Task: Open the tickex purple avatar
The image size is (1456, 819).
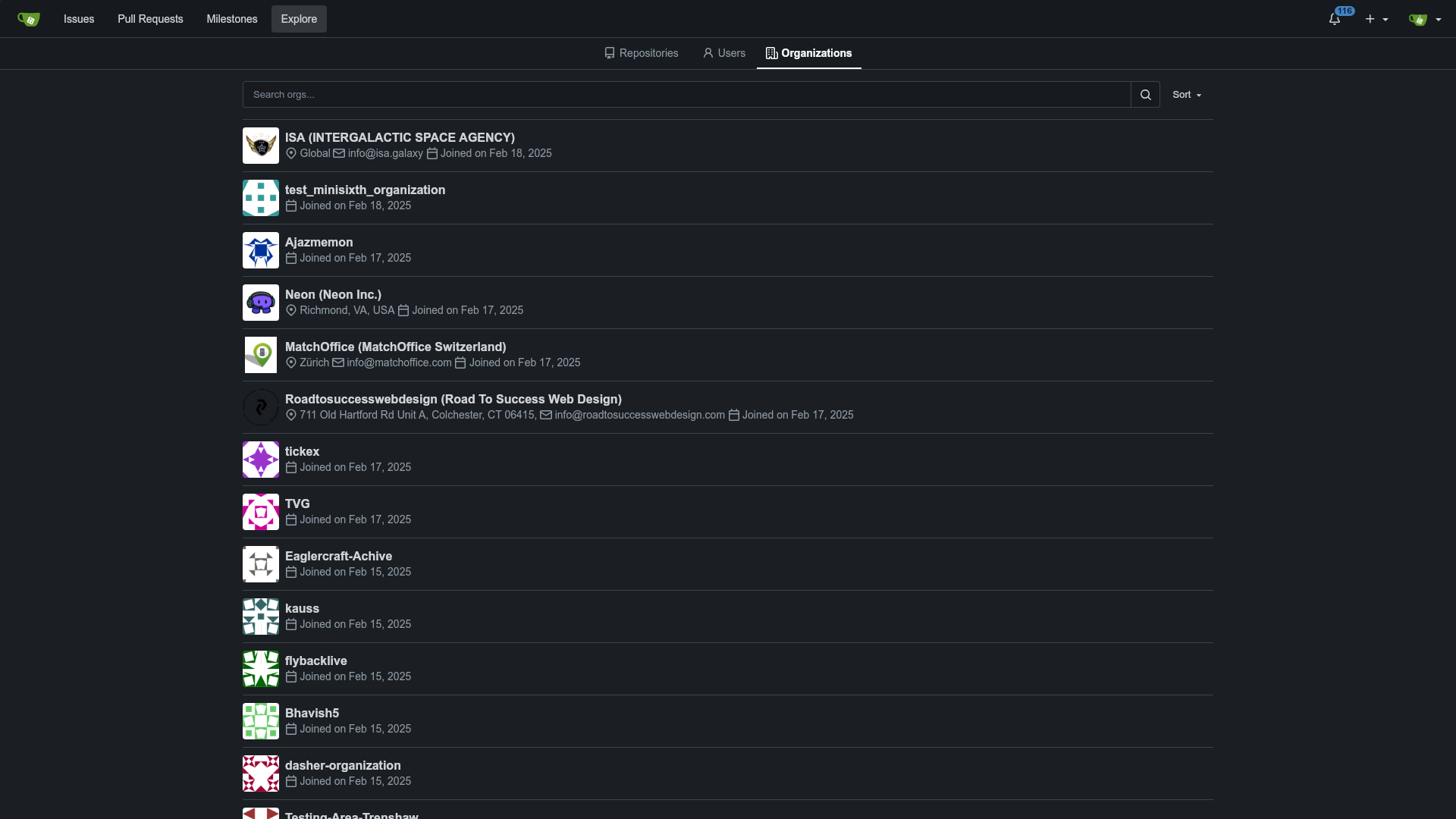Action: point(261,460)
